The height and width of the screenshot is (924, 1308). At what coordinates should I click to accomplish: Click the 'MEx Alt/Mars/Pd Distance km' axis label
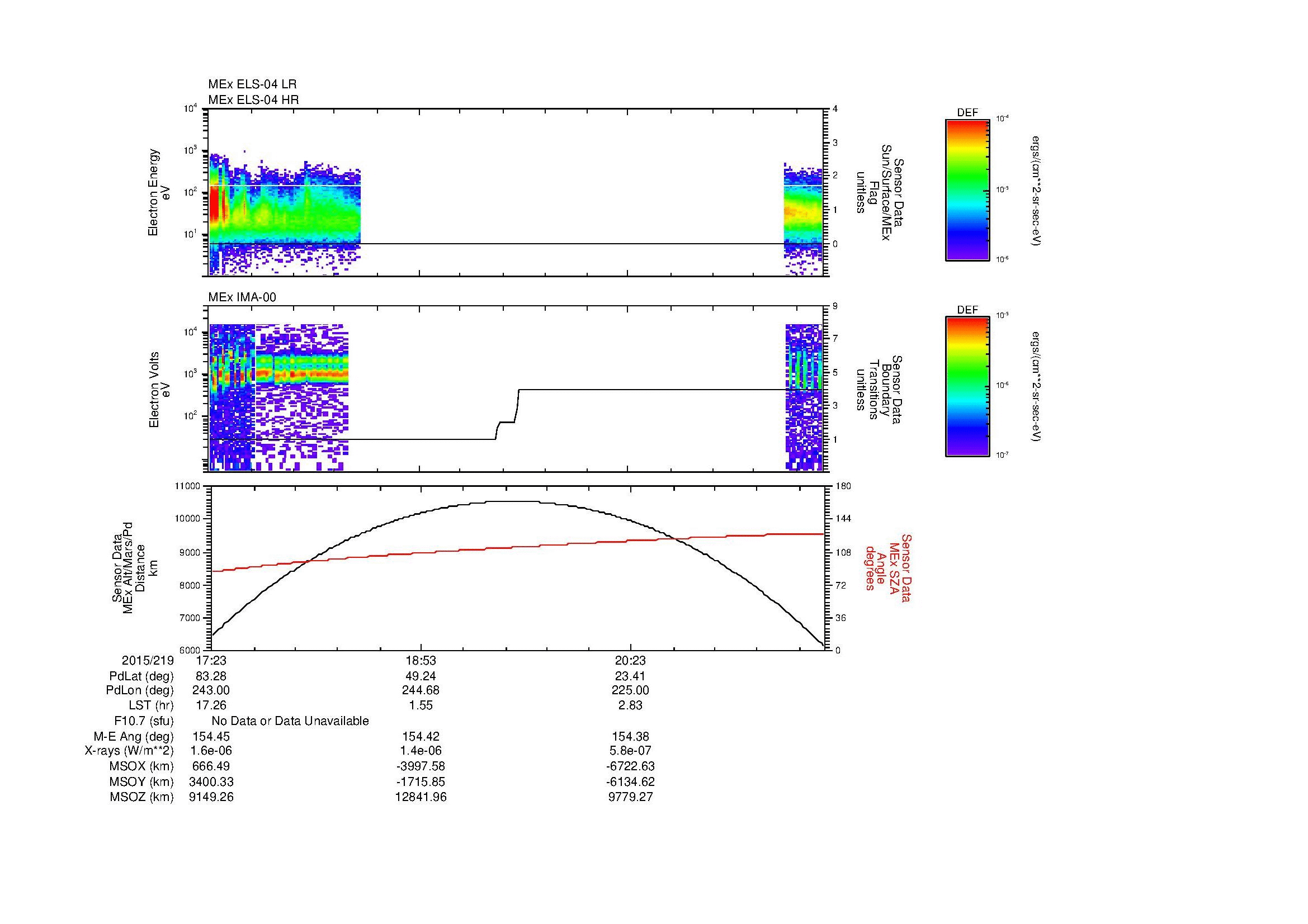pyautogui.click(x=134, y=567)
